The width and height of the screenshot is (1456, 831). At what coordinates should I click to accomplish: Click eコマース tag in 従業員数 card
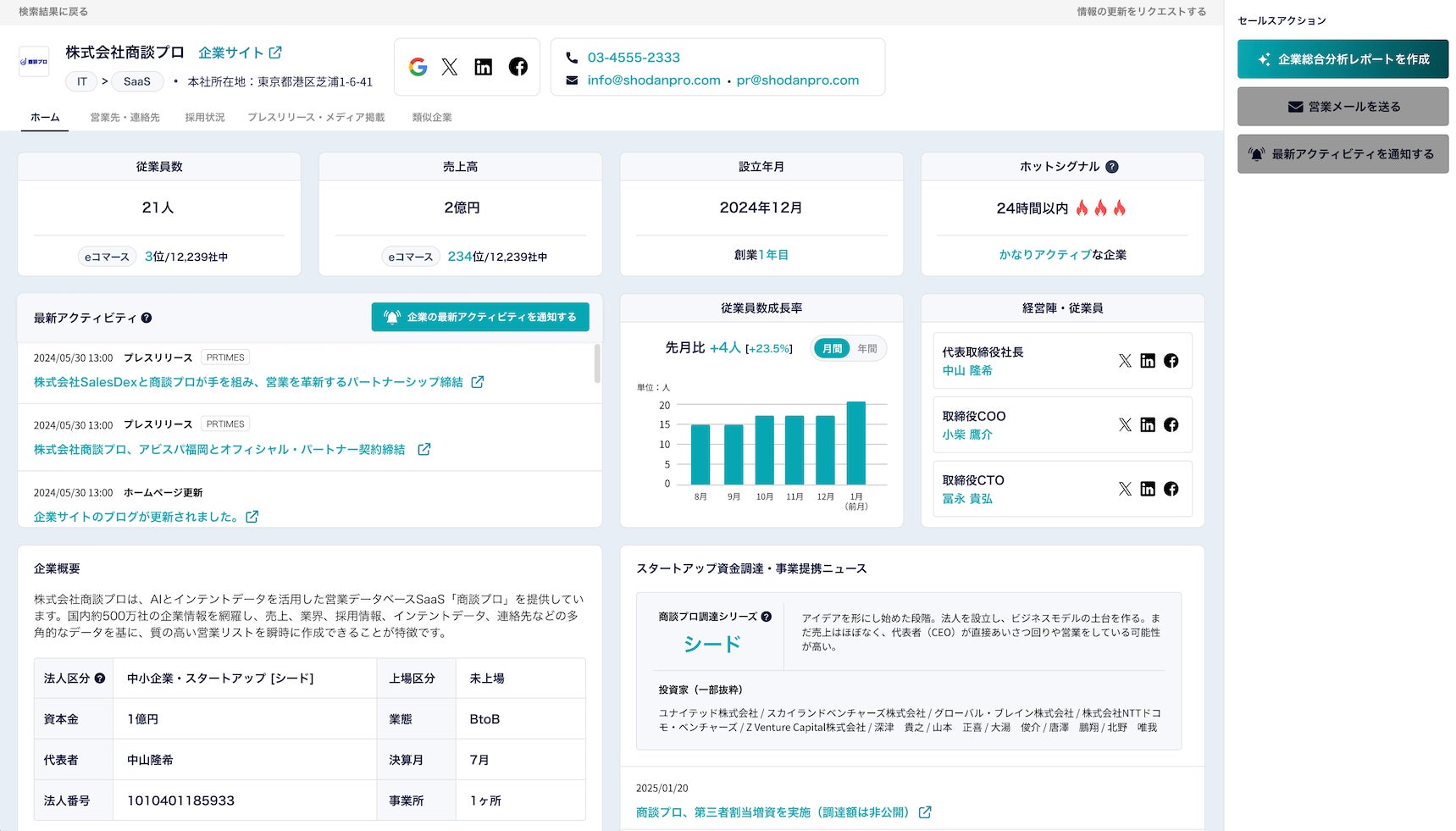tap(107, 257)
